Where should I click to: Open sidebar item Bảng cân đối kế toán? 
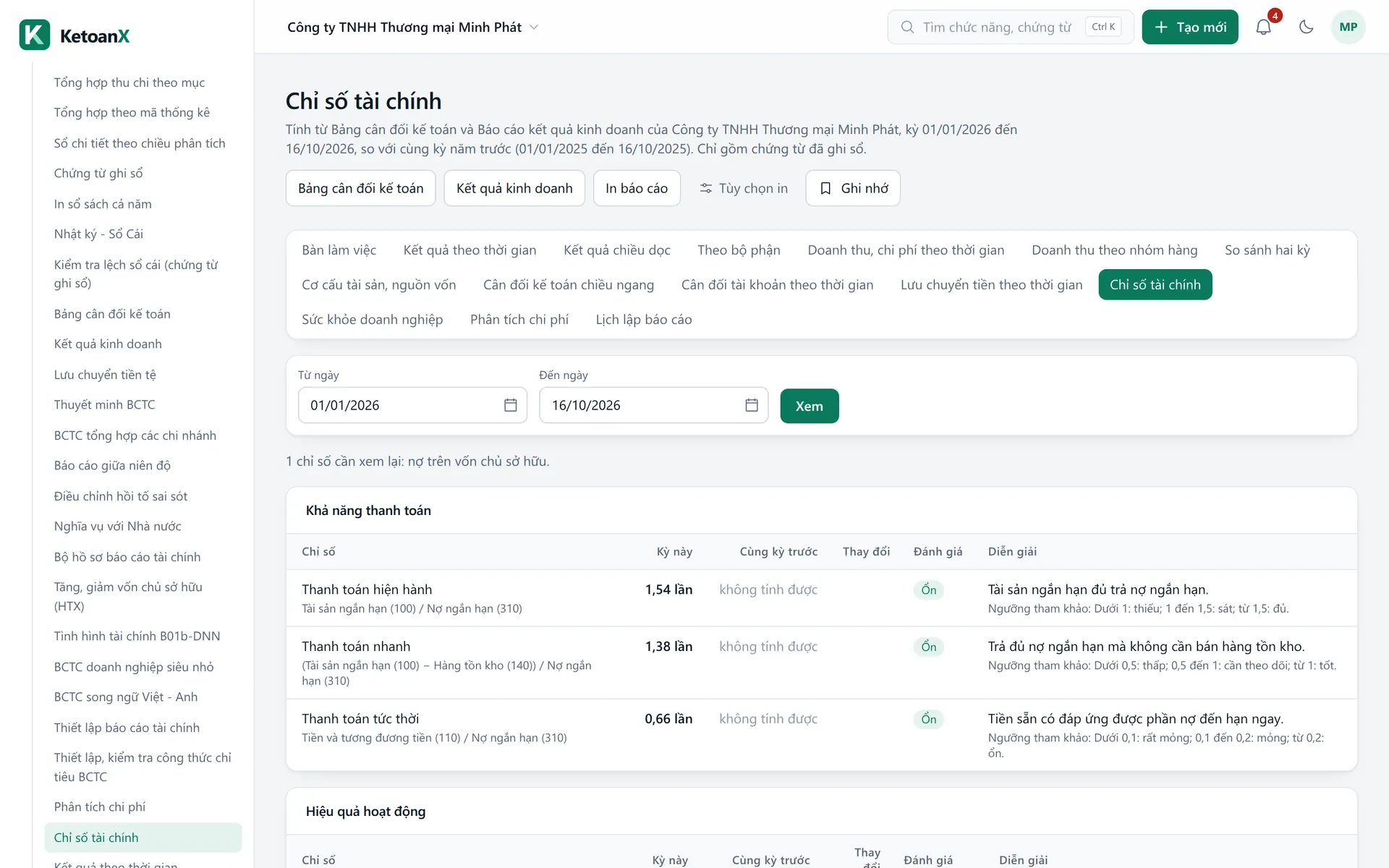pos(112,314)
